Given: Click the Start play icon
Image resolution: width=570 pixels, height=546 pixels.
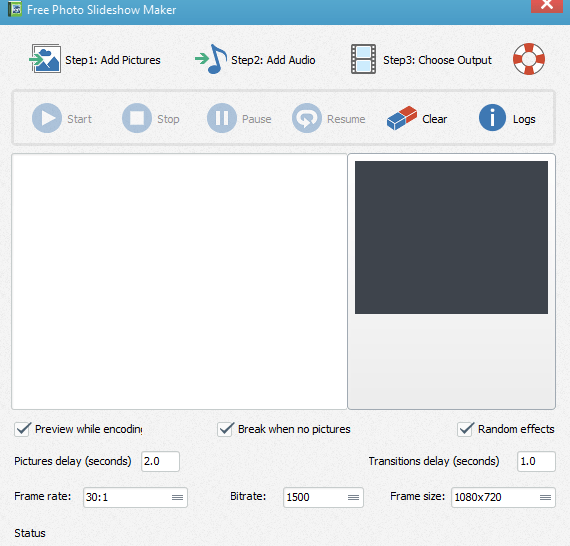Looking at the screenshot, I should [x=47, y=118].
